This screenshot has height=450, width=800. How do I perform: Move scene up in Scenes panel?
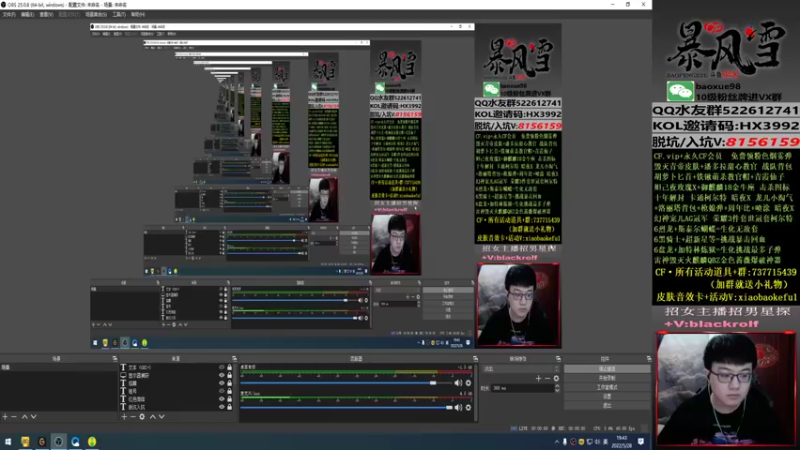[24, 417]
